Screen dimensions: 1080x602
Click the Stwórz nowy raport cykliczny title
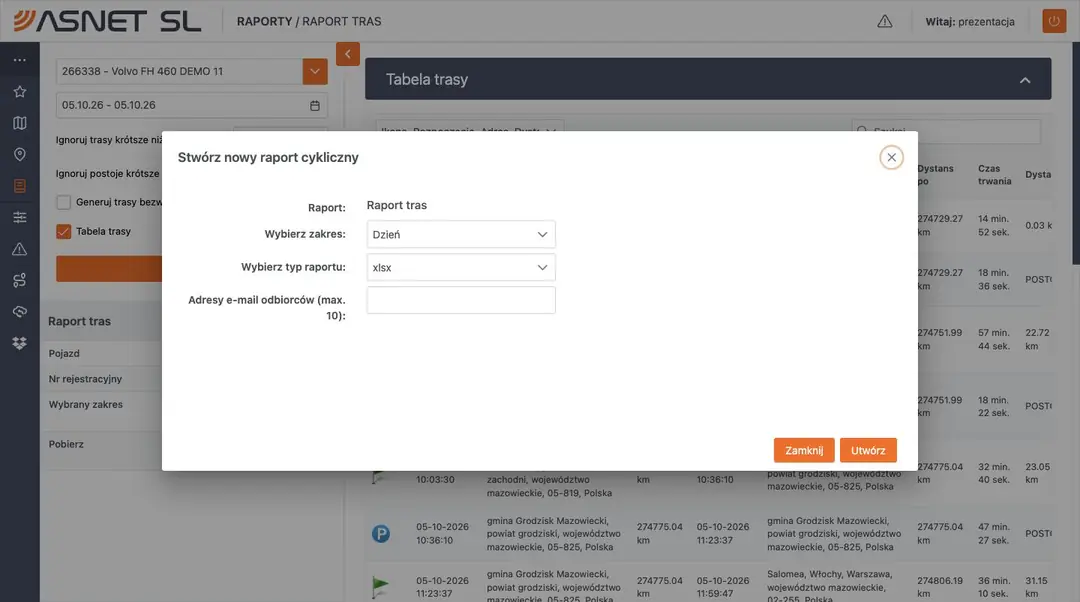click(268, 157)
